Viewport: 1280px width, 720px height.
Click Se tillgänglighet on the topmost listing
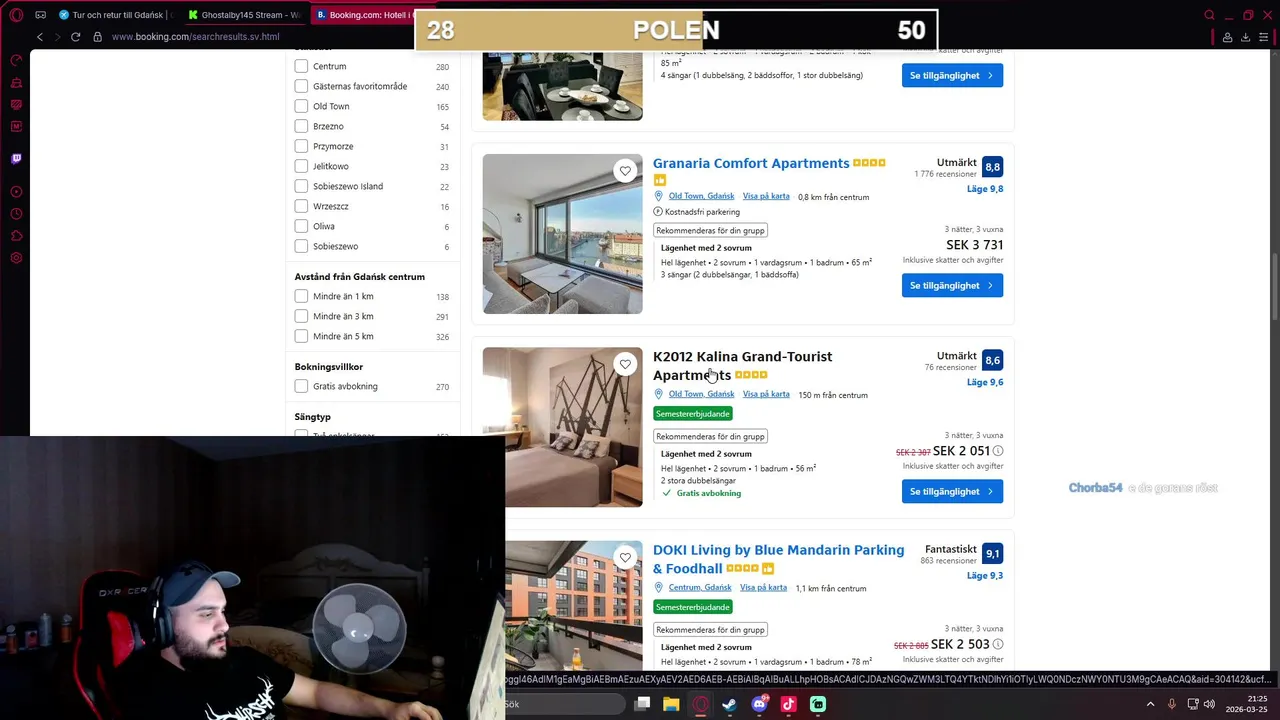tap(952, 75)
